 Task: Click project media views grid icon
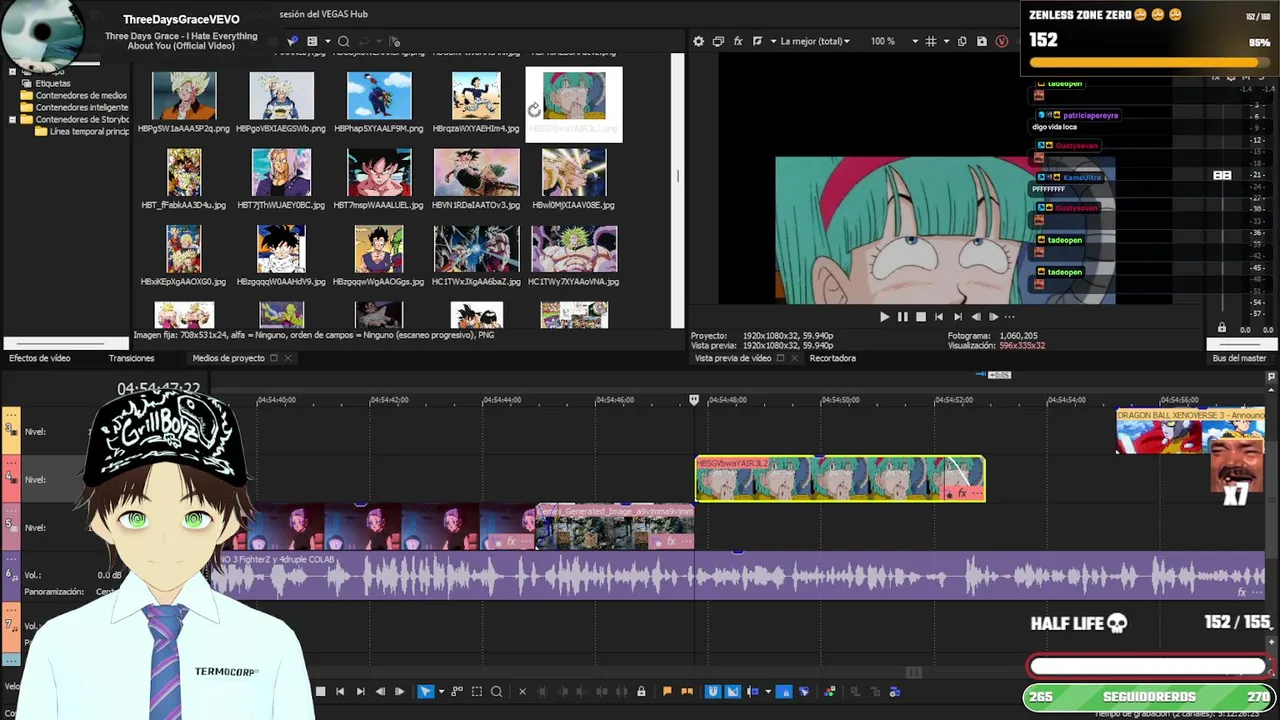pos(312,41)
